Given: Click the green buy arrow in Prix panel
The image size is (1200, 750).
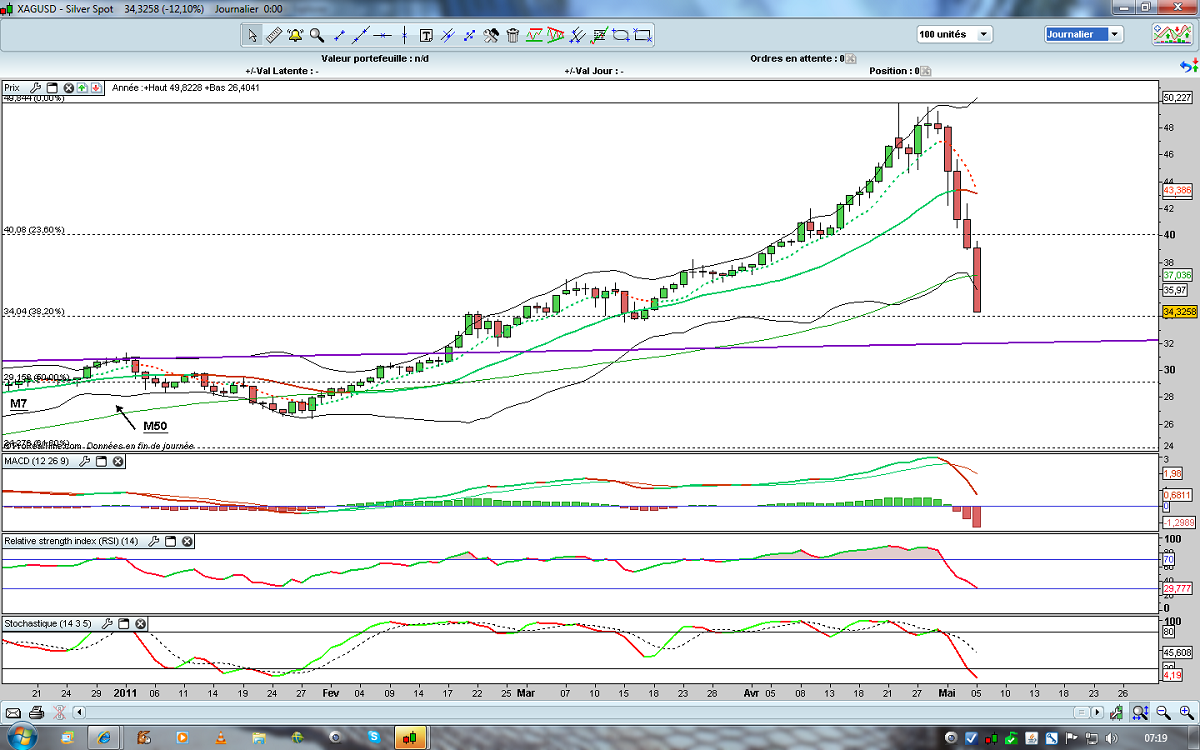Looking at the screenshot, I should 82,88.
